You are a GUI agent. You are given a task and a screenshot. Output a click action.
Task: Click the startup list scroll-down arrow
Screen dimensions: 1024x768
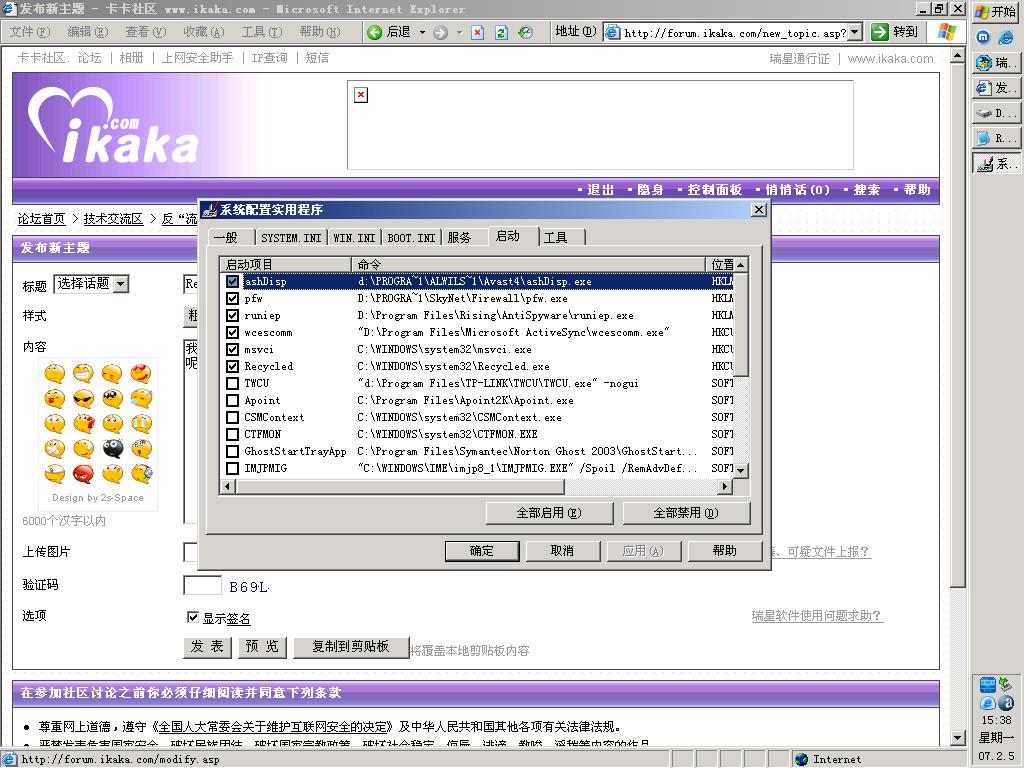pos(741,470)
